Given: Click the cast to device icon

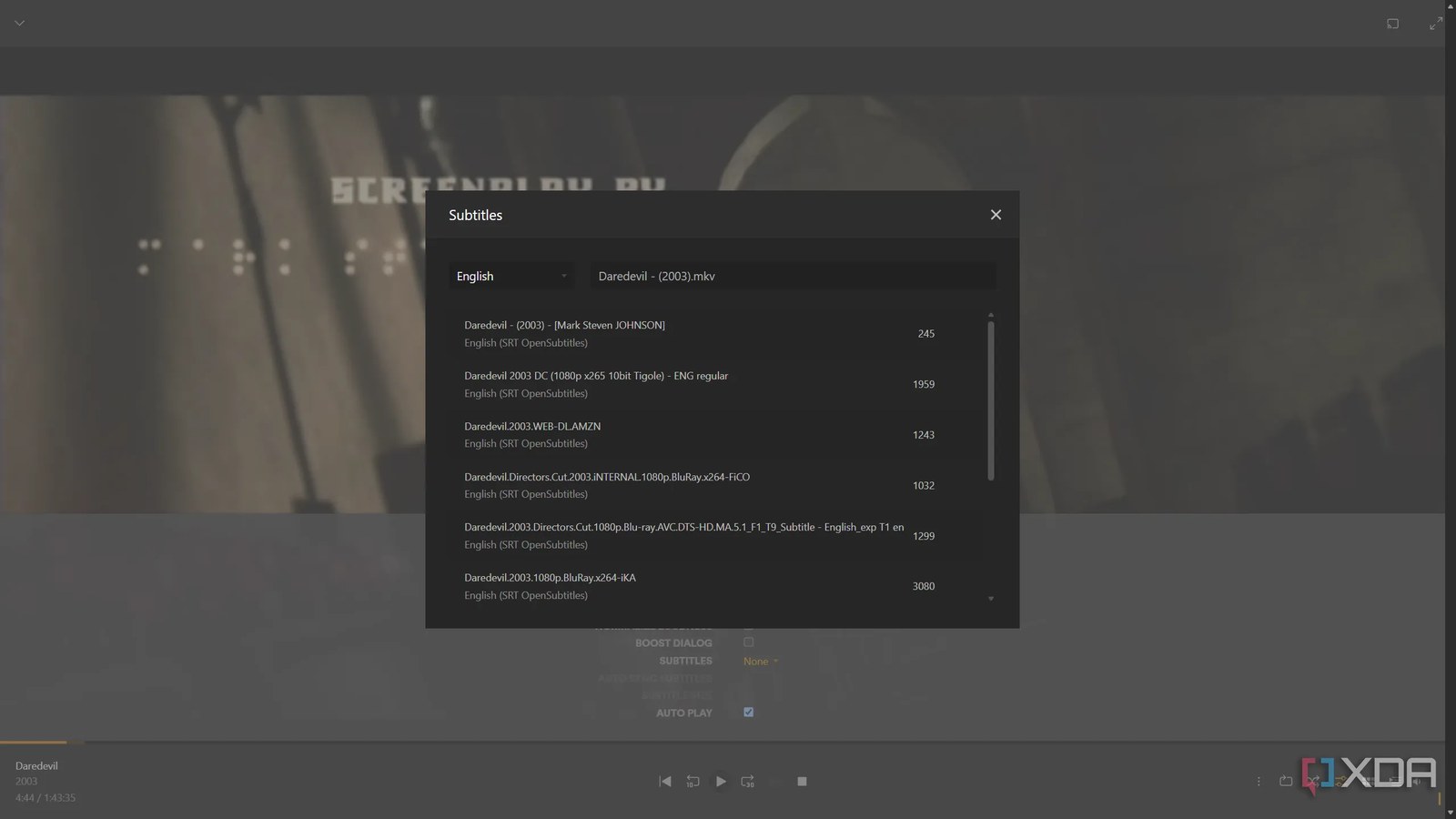Looking at the screenshot, I should [1392, 24].
